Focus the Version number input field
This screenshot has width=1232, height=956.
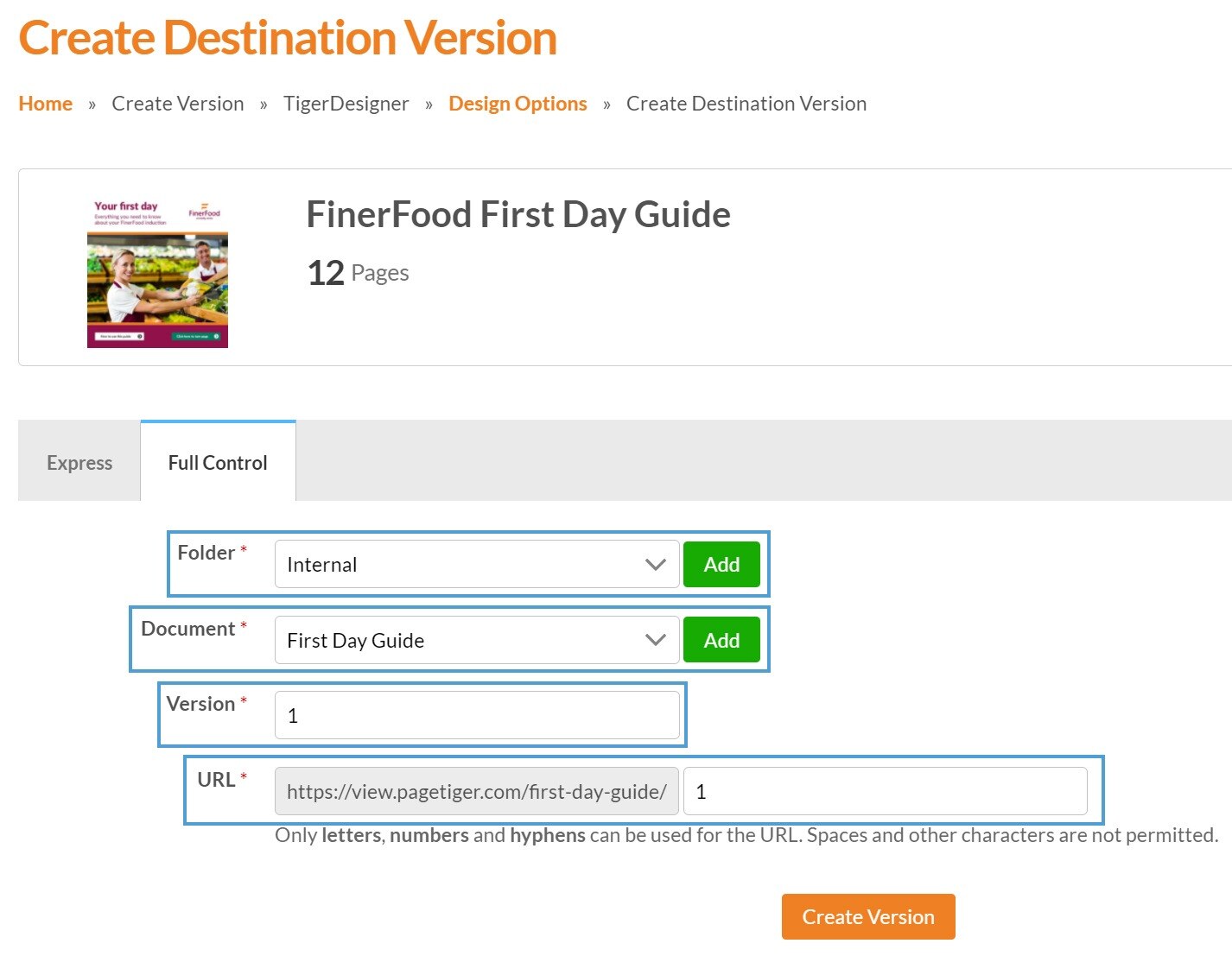477,716
